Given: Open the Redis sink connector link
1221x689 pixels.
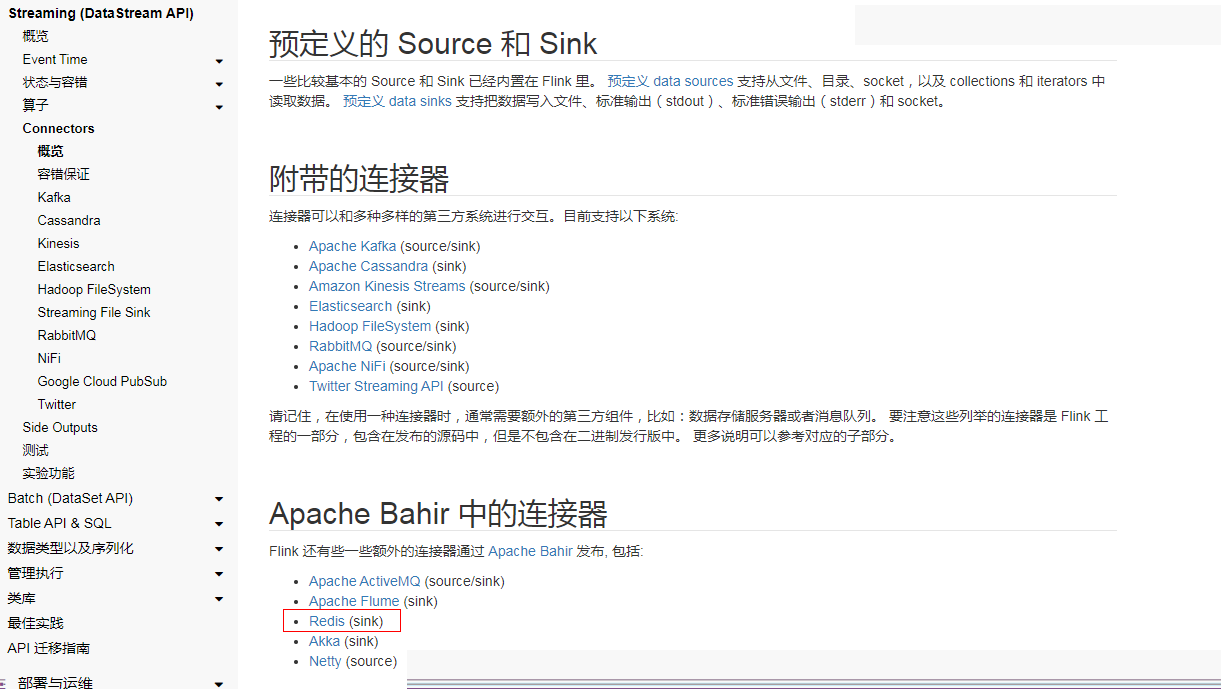Looking at the screenshot, I should point(327,621).
